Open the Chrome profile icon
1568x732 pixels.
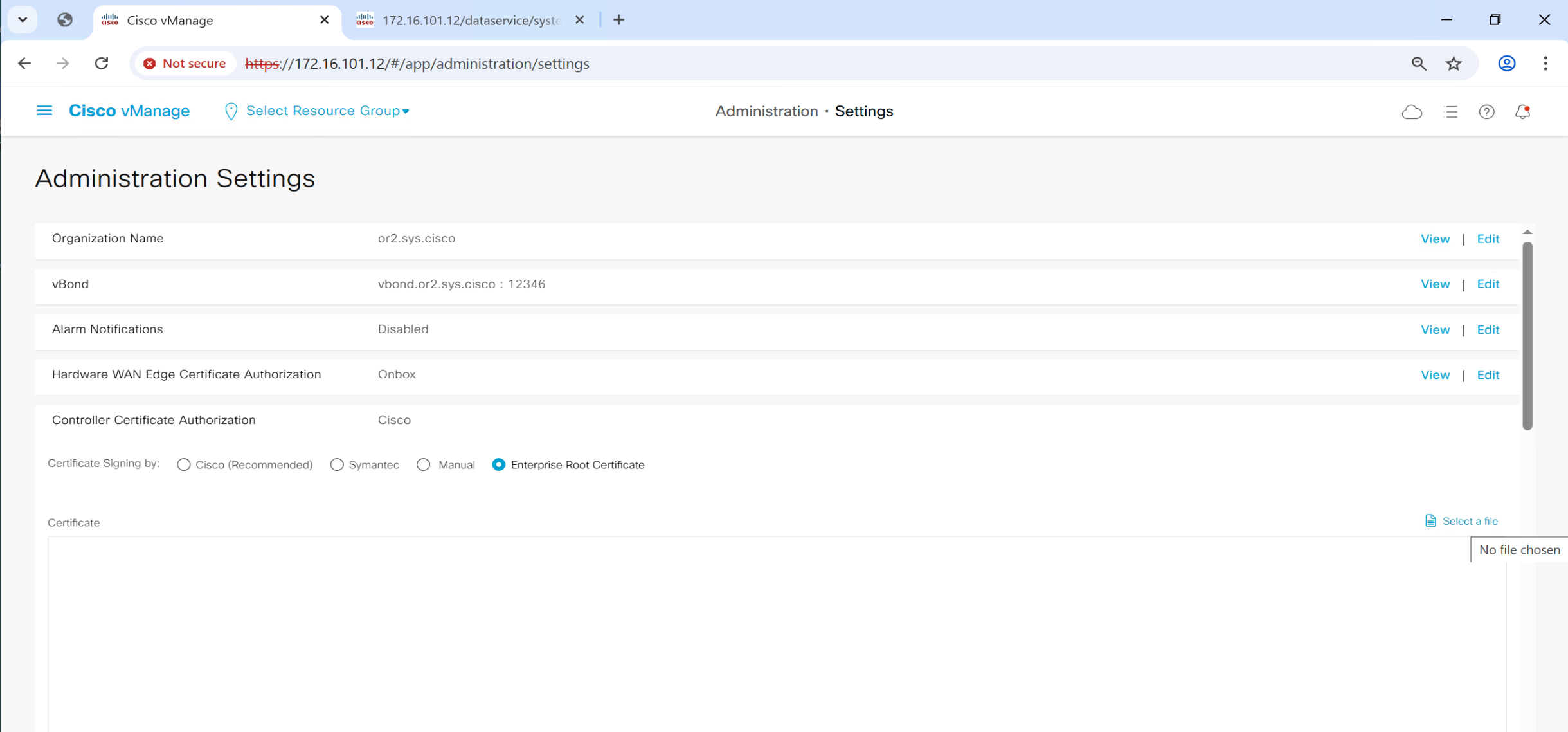(x=1506, y=64)
